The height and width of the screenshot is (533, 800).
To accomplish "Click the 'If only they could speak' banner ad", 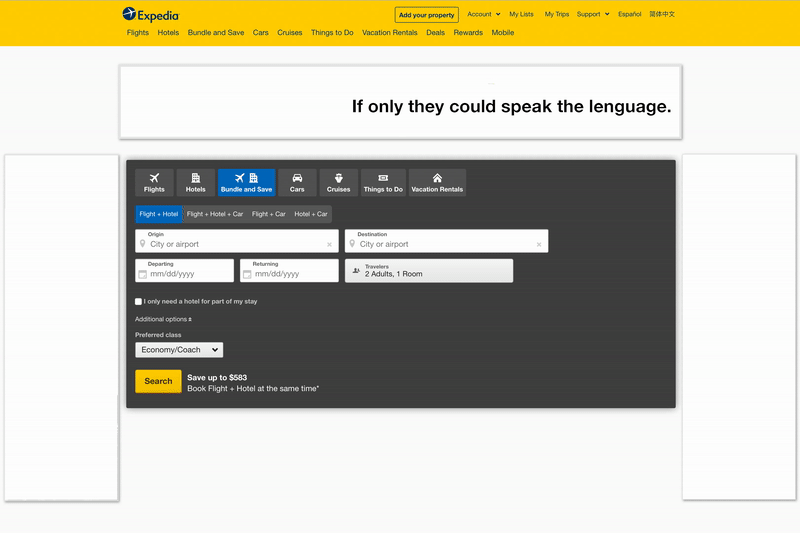I will [x=401, y=102].
